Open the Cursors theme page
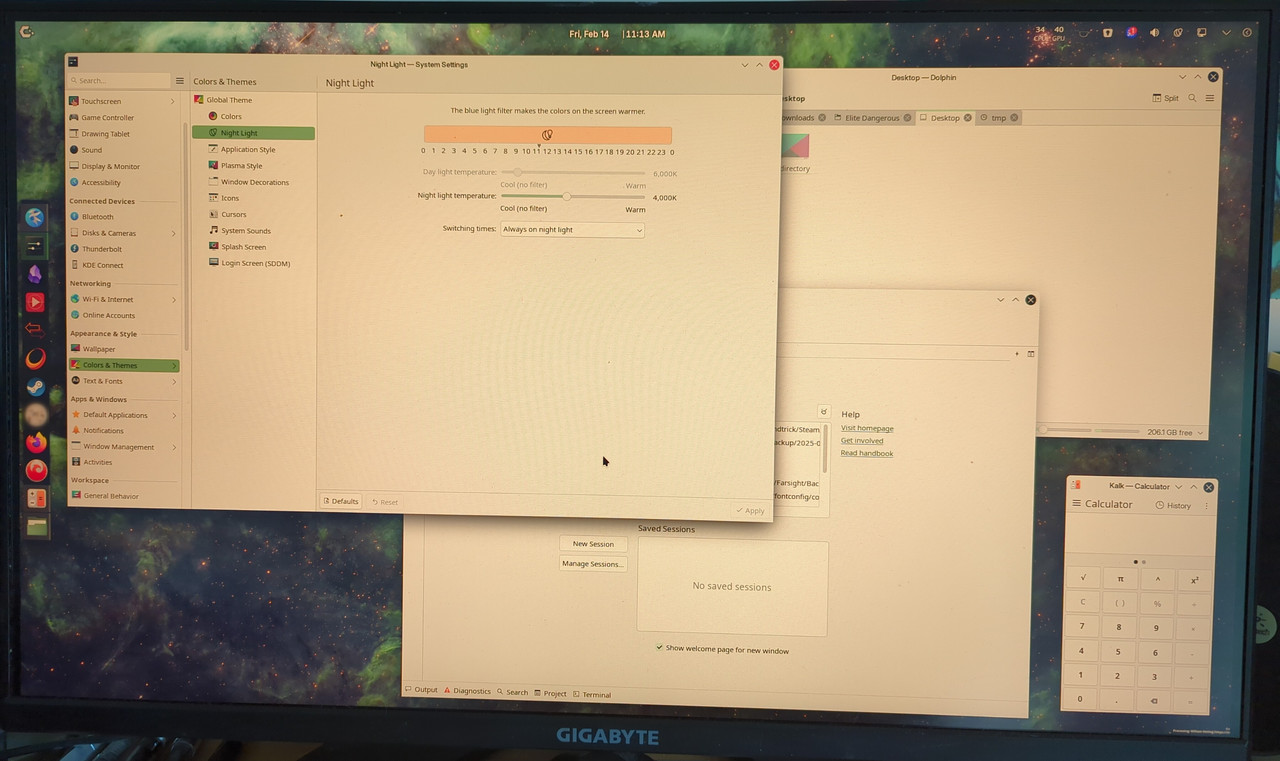Viewport: 1280px width, 761px height. click(x=253, y=214)
